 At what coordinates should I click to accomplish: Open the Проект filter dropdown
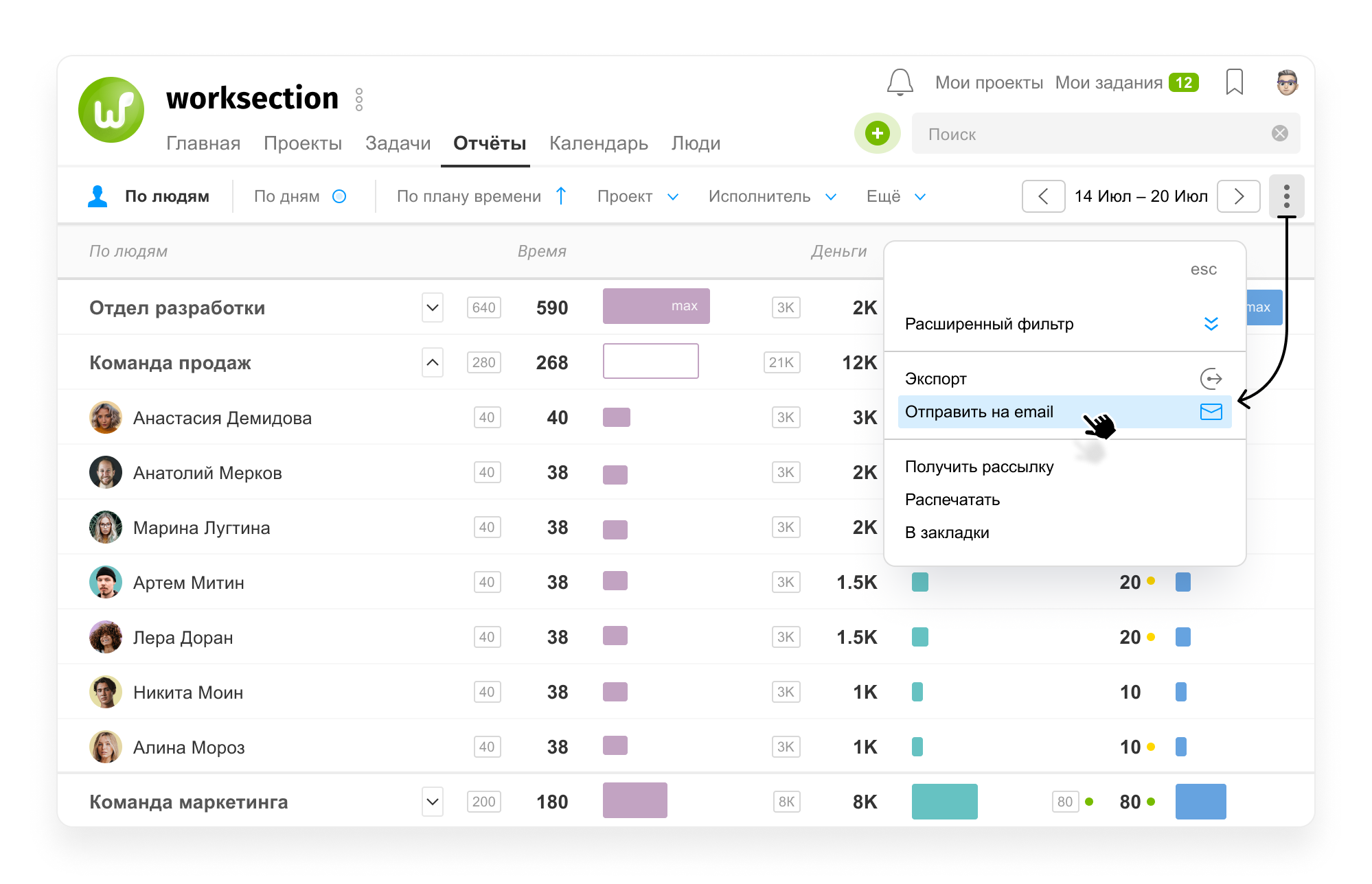638,196
